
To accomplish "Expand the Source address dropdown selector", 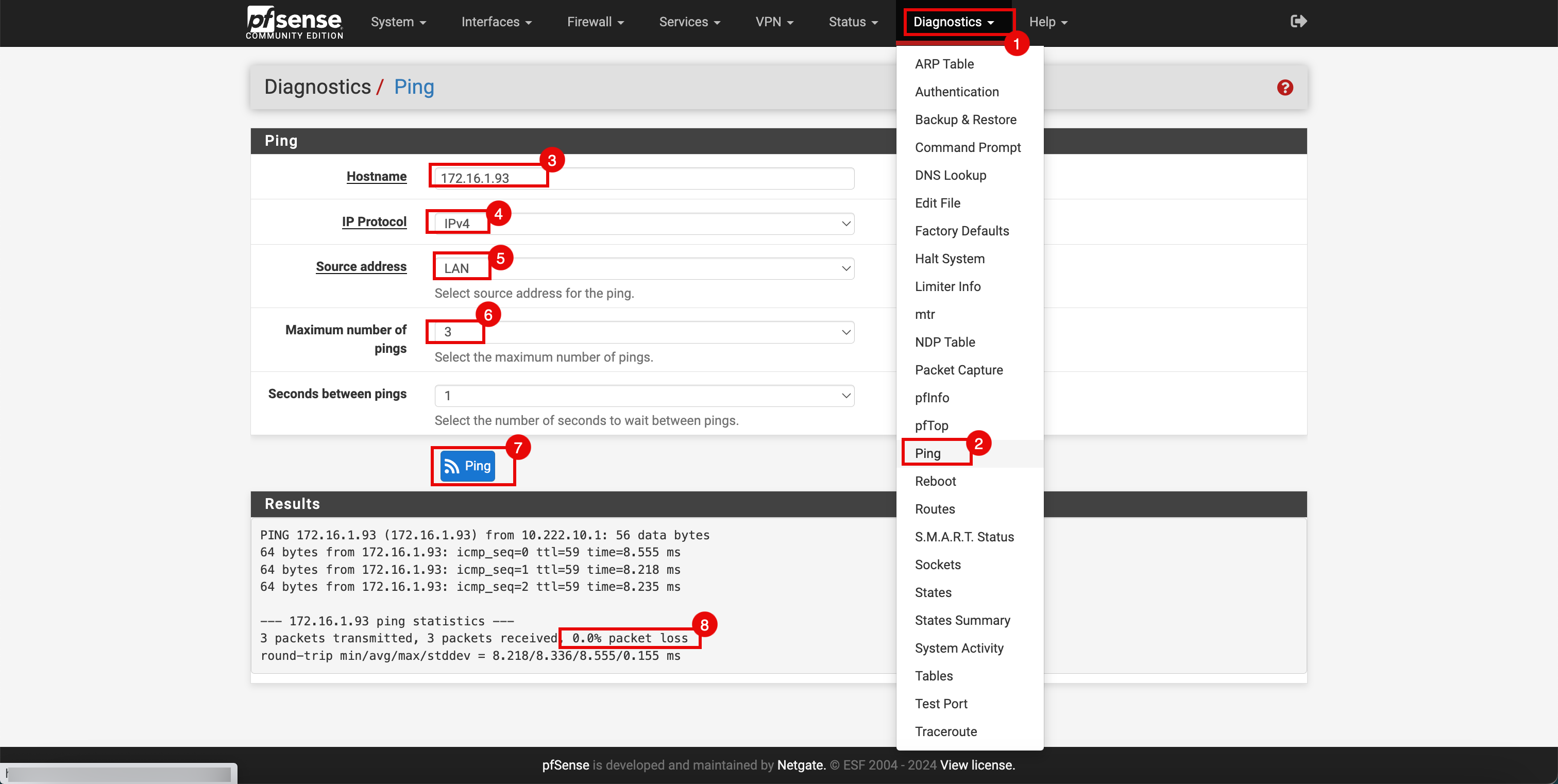I will tap(645, 267).
